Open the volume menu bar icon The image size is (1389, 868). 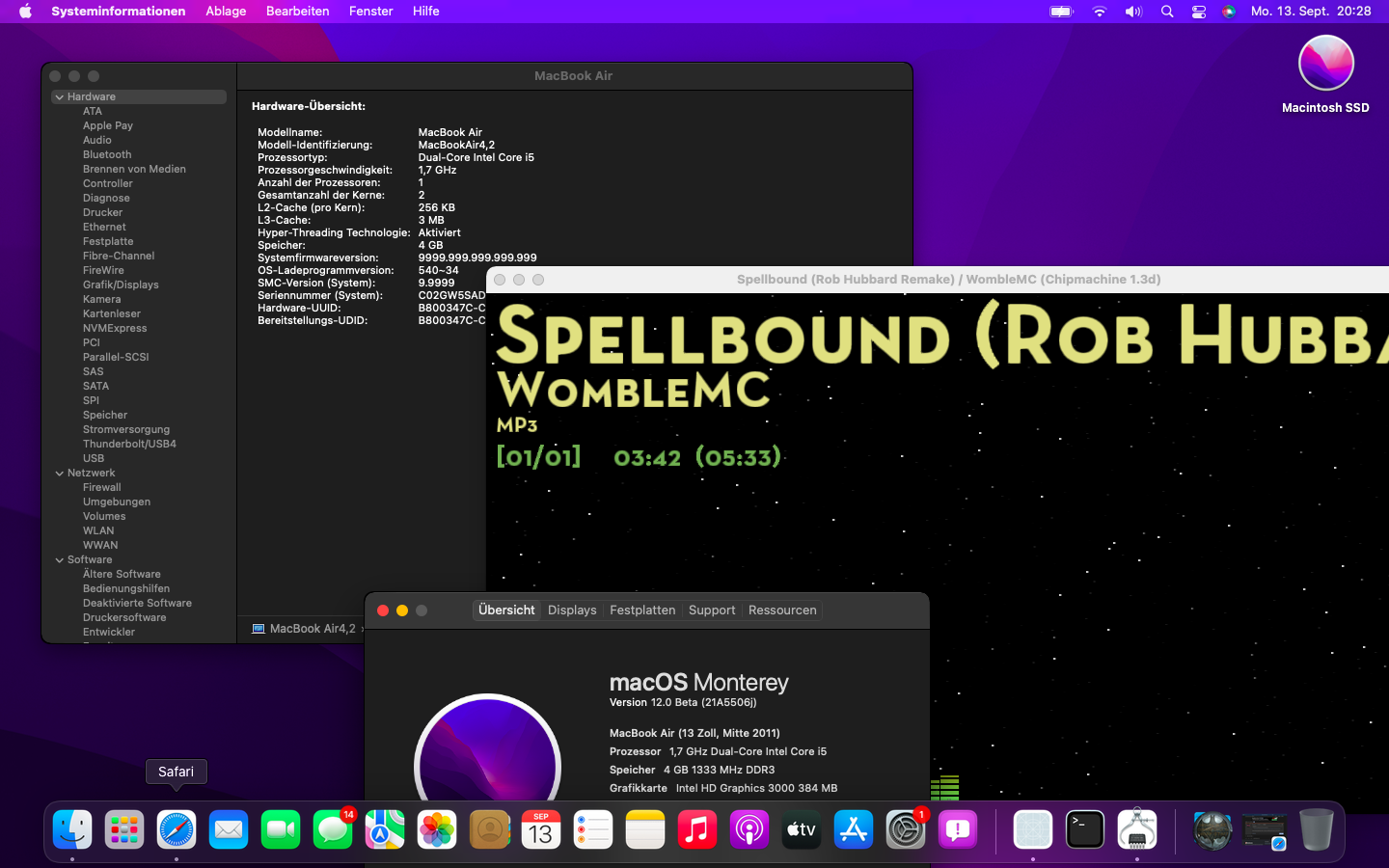(x=1133, y=12)
